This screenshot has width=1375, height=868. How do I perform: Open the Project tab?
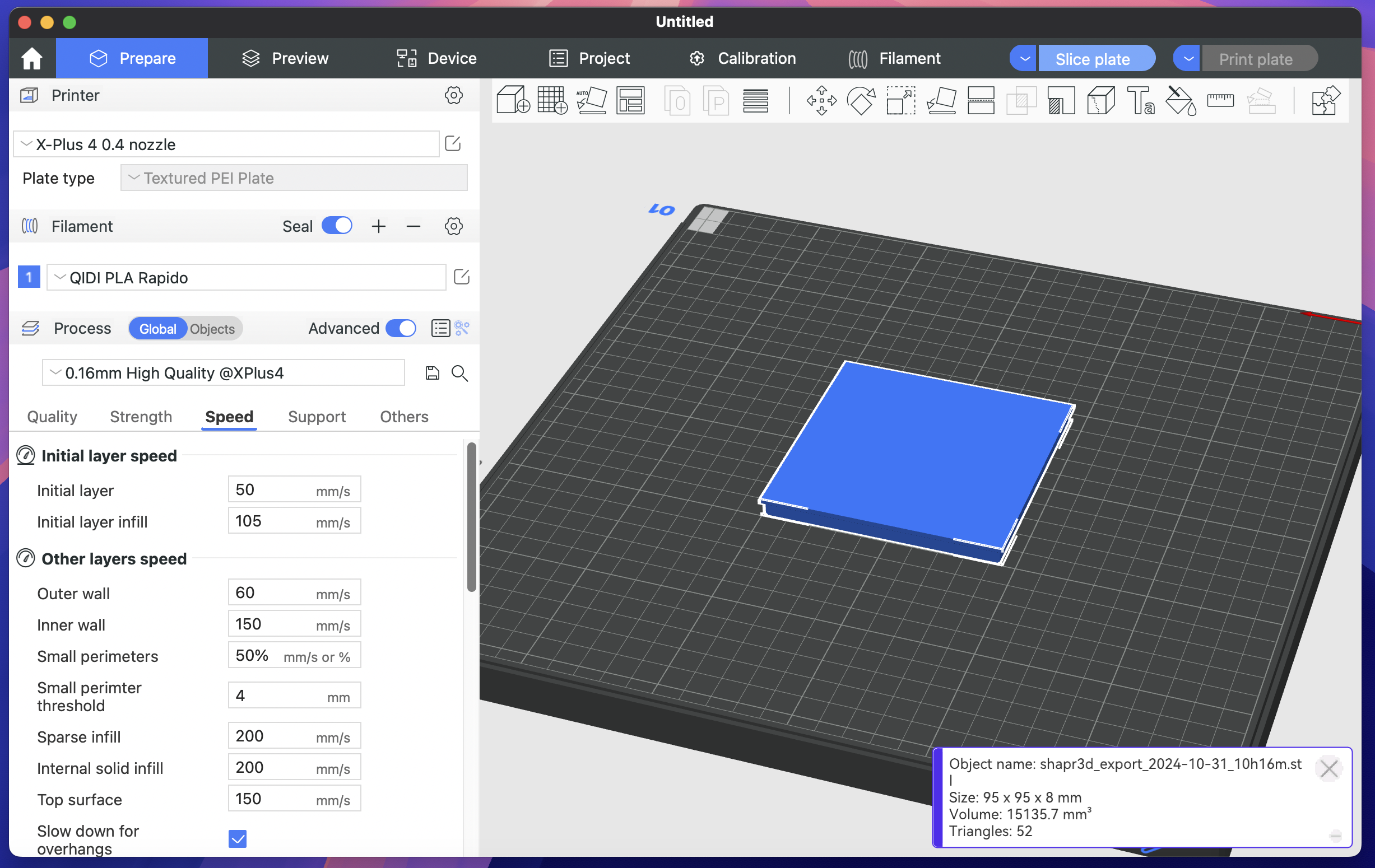tap(589, 58)
